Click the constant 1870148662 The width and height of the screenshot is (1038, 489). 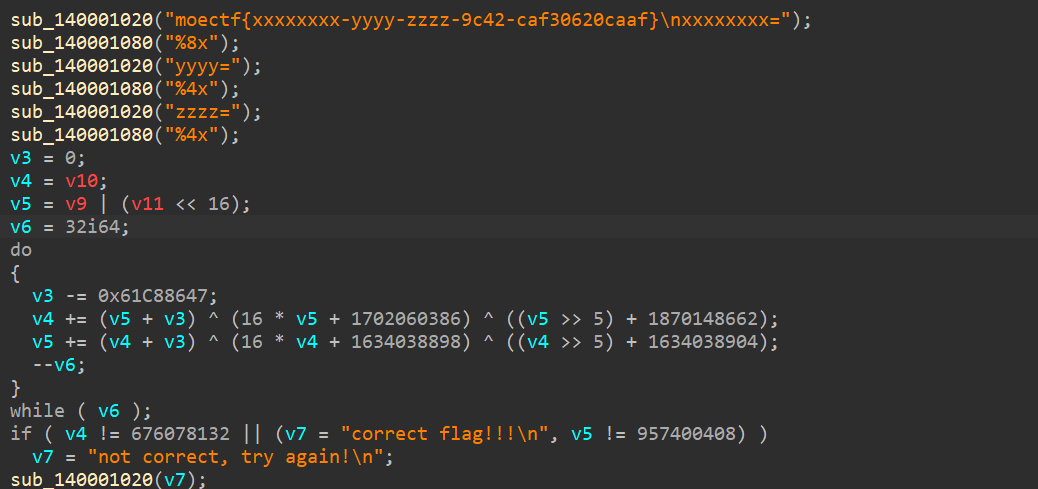703,319
